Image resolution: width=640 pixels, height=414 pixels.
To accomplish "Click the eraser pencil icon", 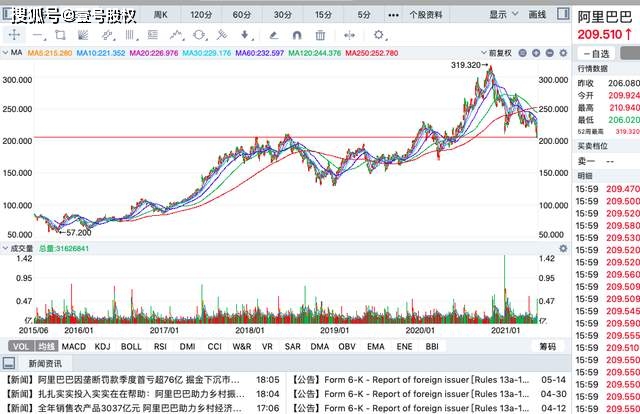I will pyautogui.click(x=274, y=36).
